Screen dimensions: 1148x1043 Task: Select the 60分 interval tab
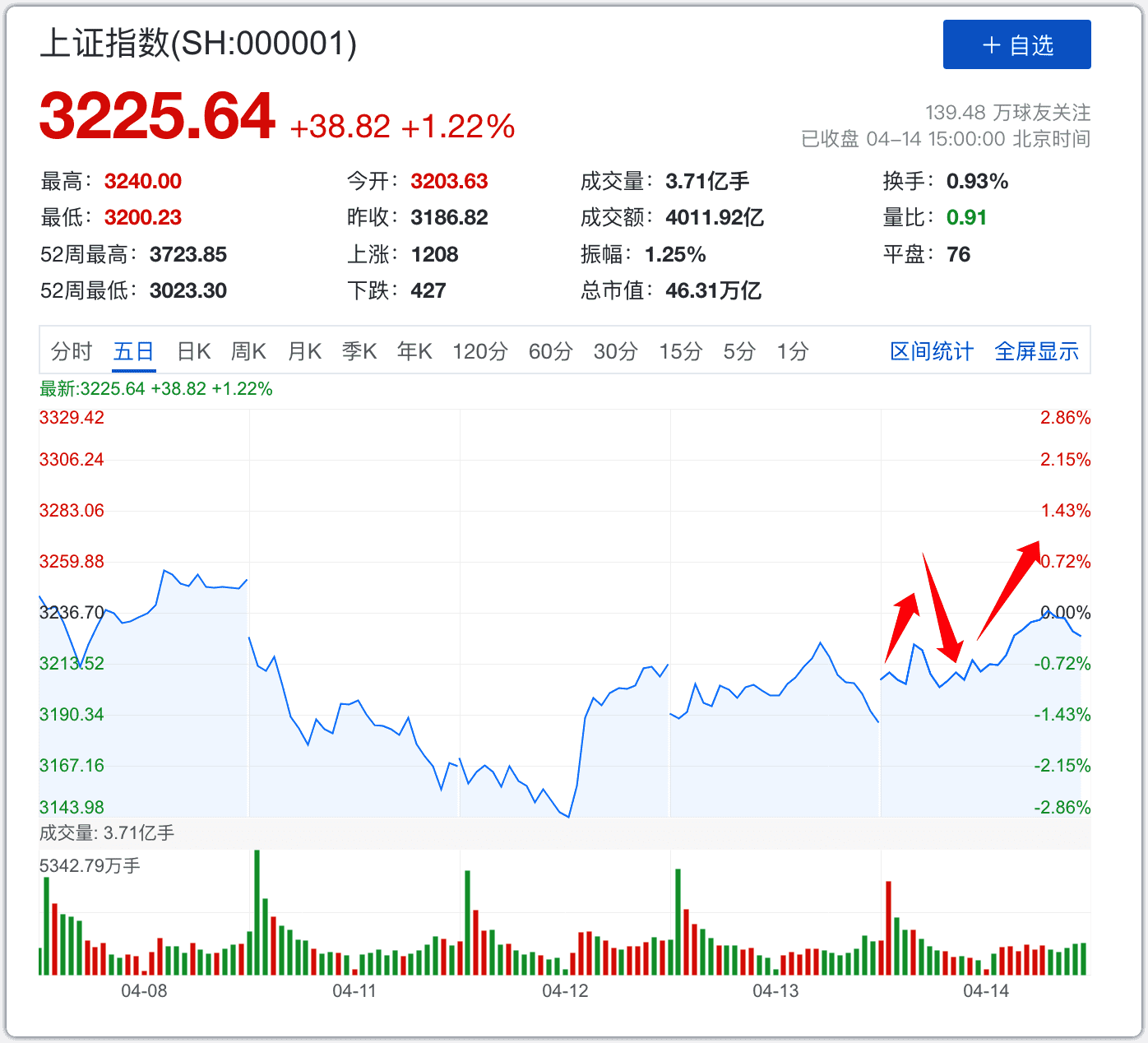point(551,352)
